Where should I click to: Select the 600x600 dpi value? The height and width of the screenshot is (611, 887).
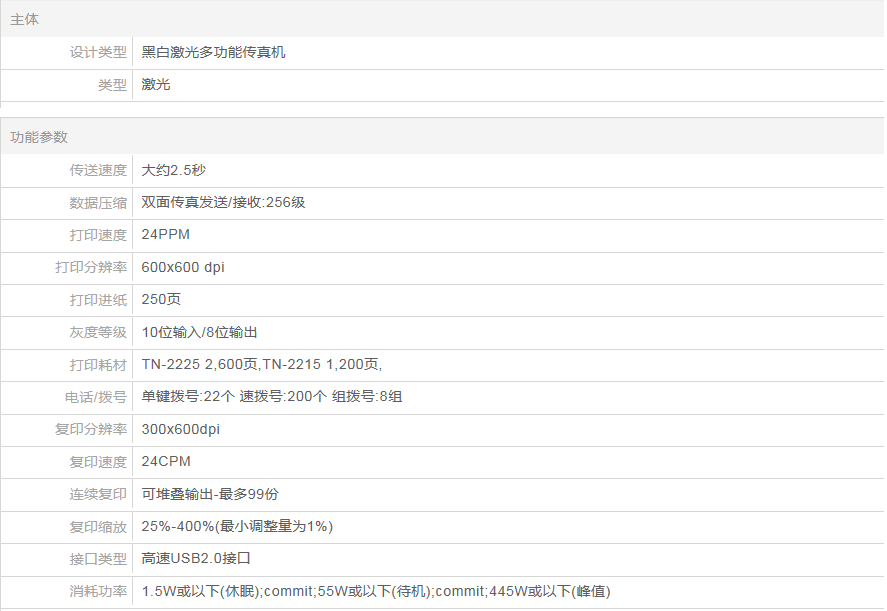pos(183,268)
